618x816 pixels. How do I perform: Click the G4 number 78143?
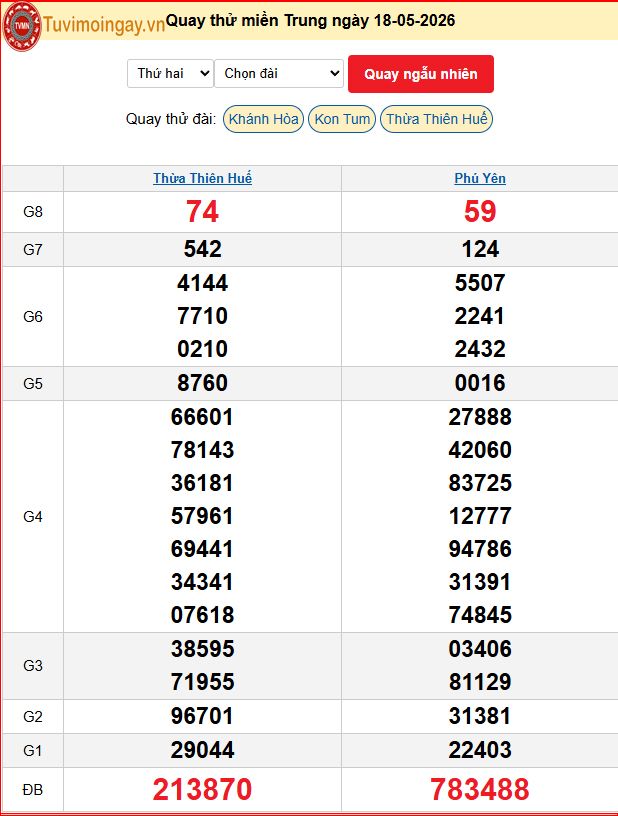point(202,450)
